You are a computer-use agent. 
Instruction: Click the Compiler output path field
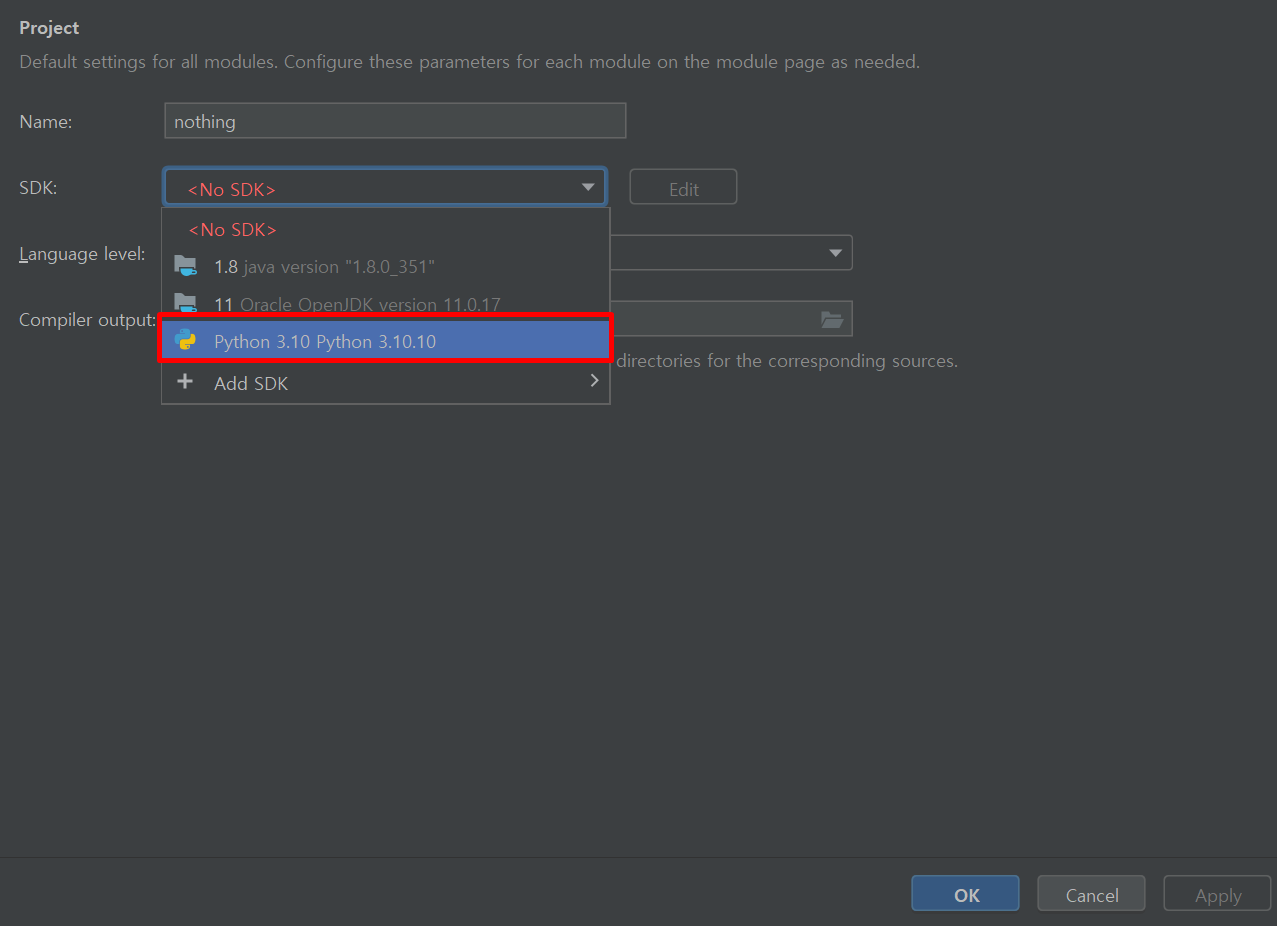pyautogui.click(x=731, y=319)
